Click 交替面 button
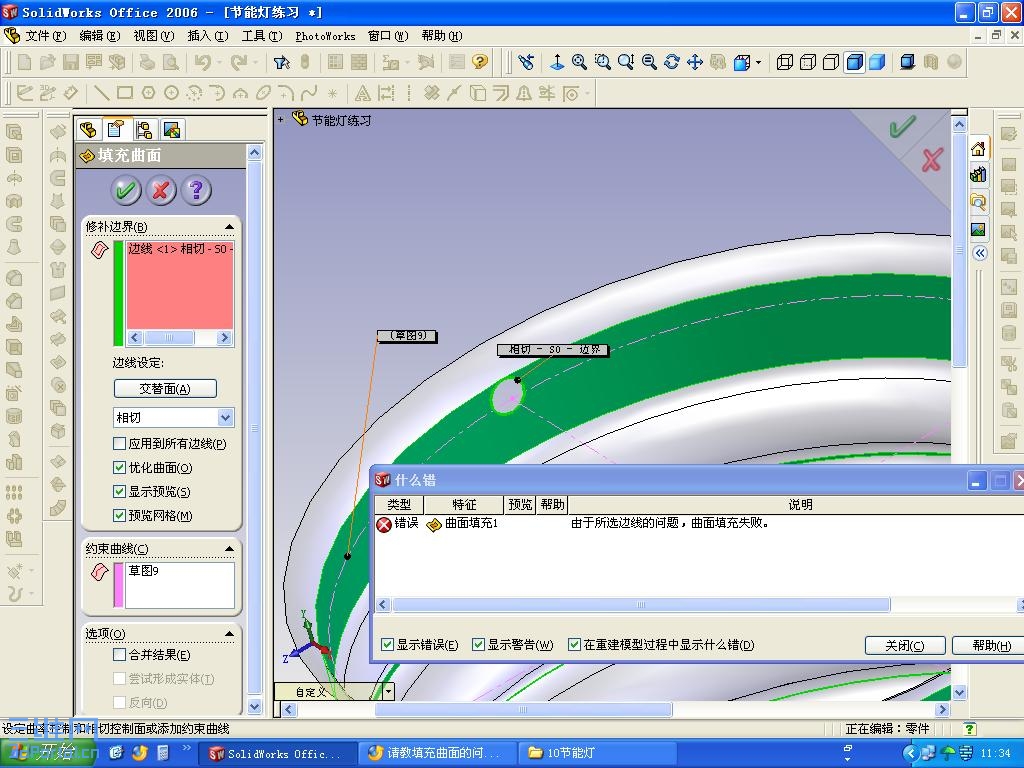This screenshot has width=1024, height=768. tap(165, 389)
